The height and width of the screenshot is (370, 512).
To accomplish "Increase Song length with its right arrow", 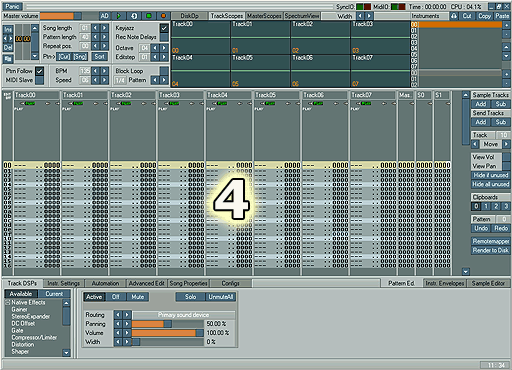I will point(105,28).
